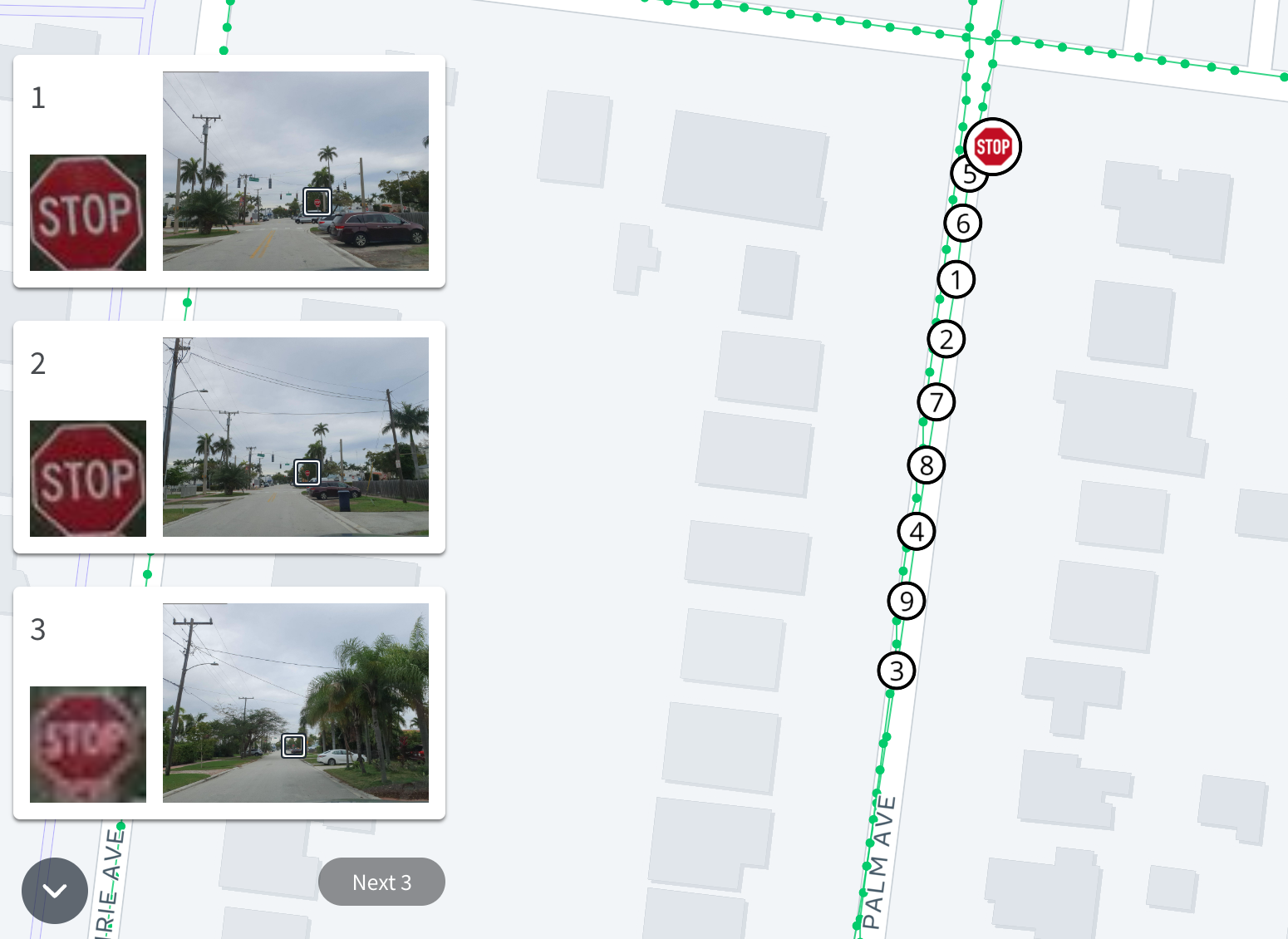
Task: Click map marker number 6
Action: 963,224
